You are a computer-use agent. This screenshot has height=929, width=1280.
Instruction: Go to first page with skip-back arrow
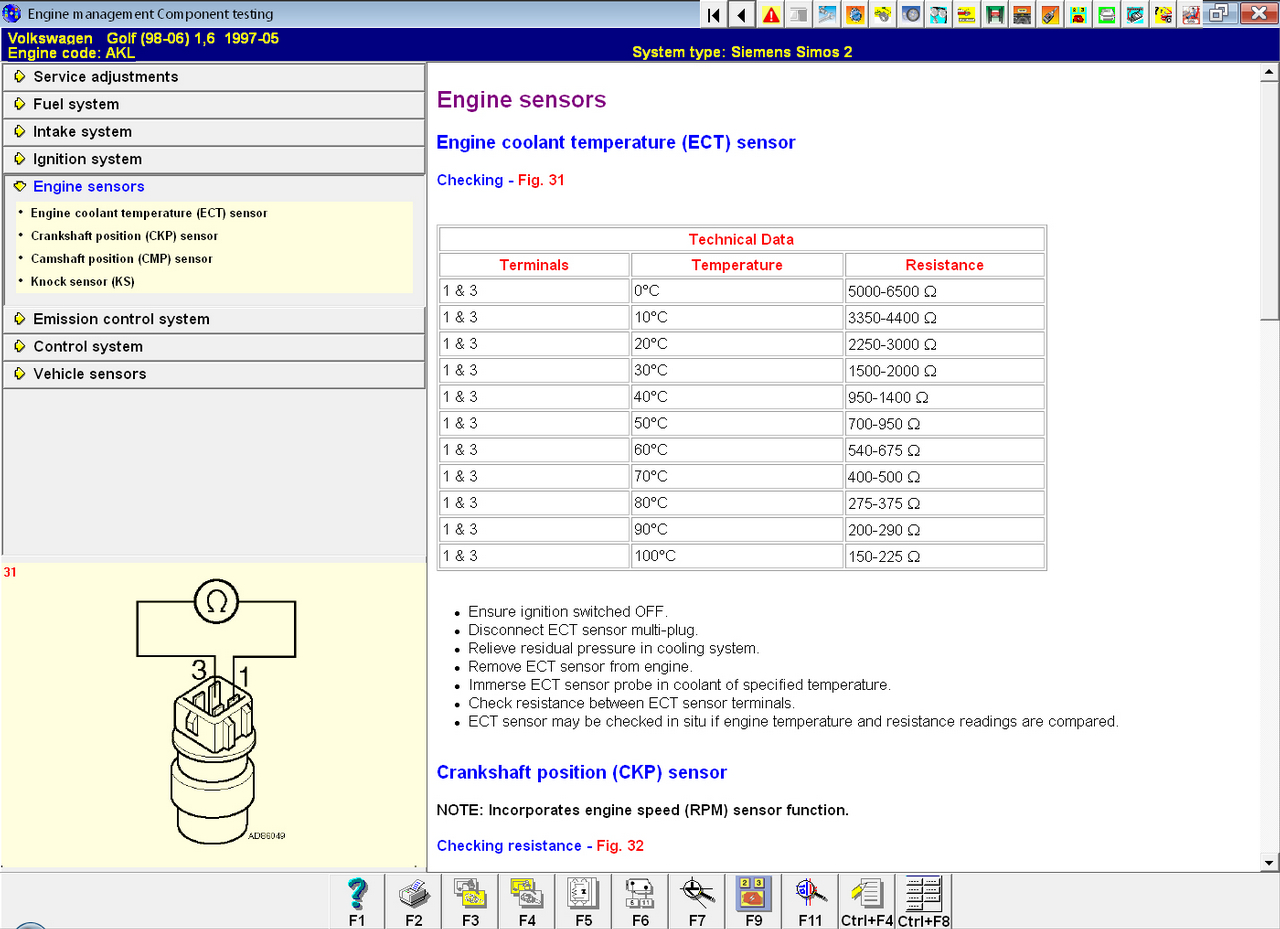[x=714, y=15]
